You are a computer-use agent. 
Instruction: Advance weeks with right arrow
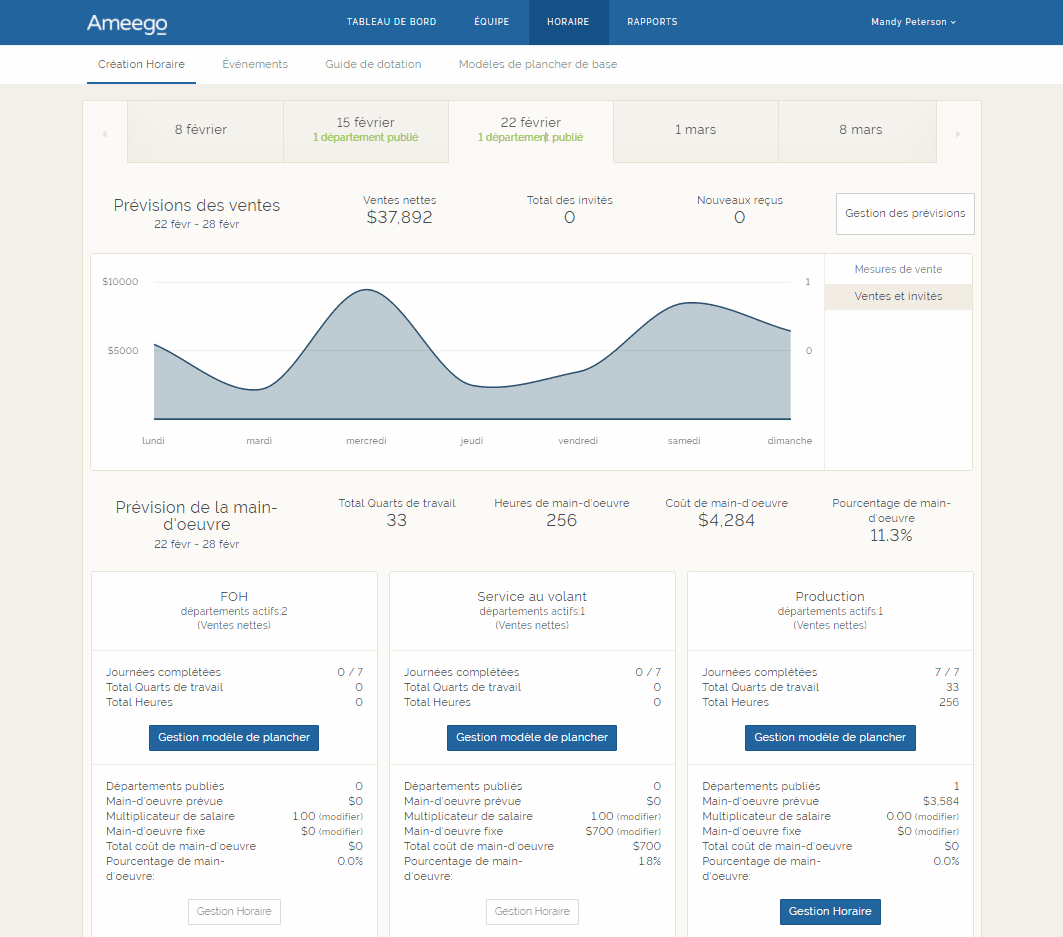point(957,133)
